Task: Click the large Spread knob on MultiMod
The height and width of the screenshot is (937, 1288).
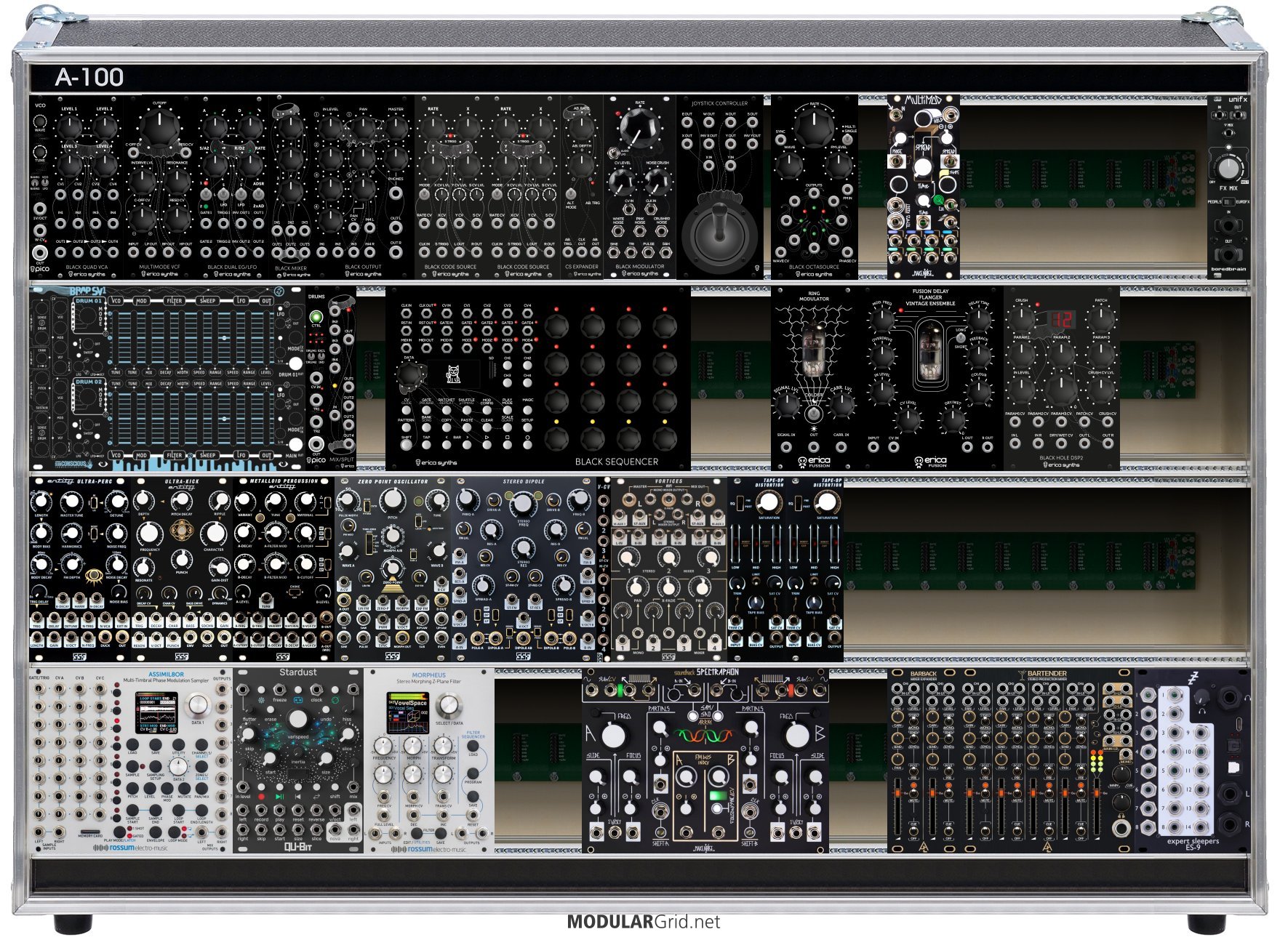Action: pos(922,167)
